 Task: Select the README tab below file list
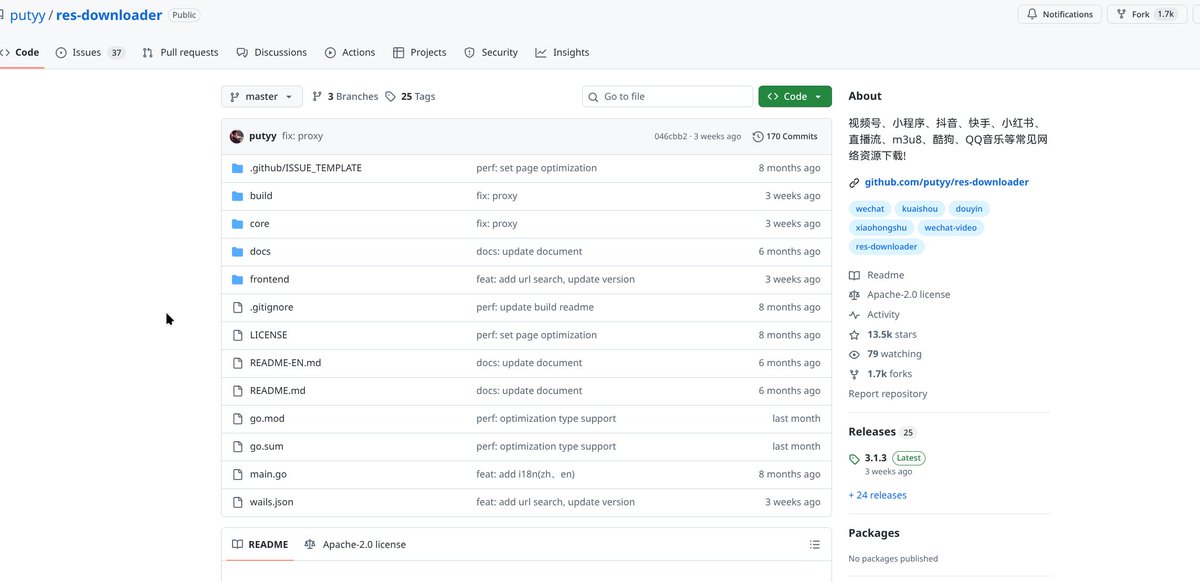pyautogui.click(x=260, y=545)
